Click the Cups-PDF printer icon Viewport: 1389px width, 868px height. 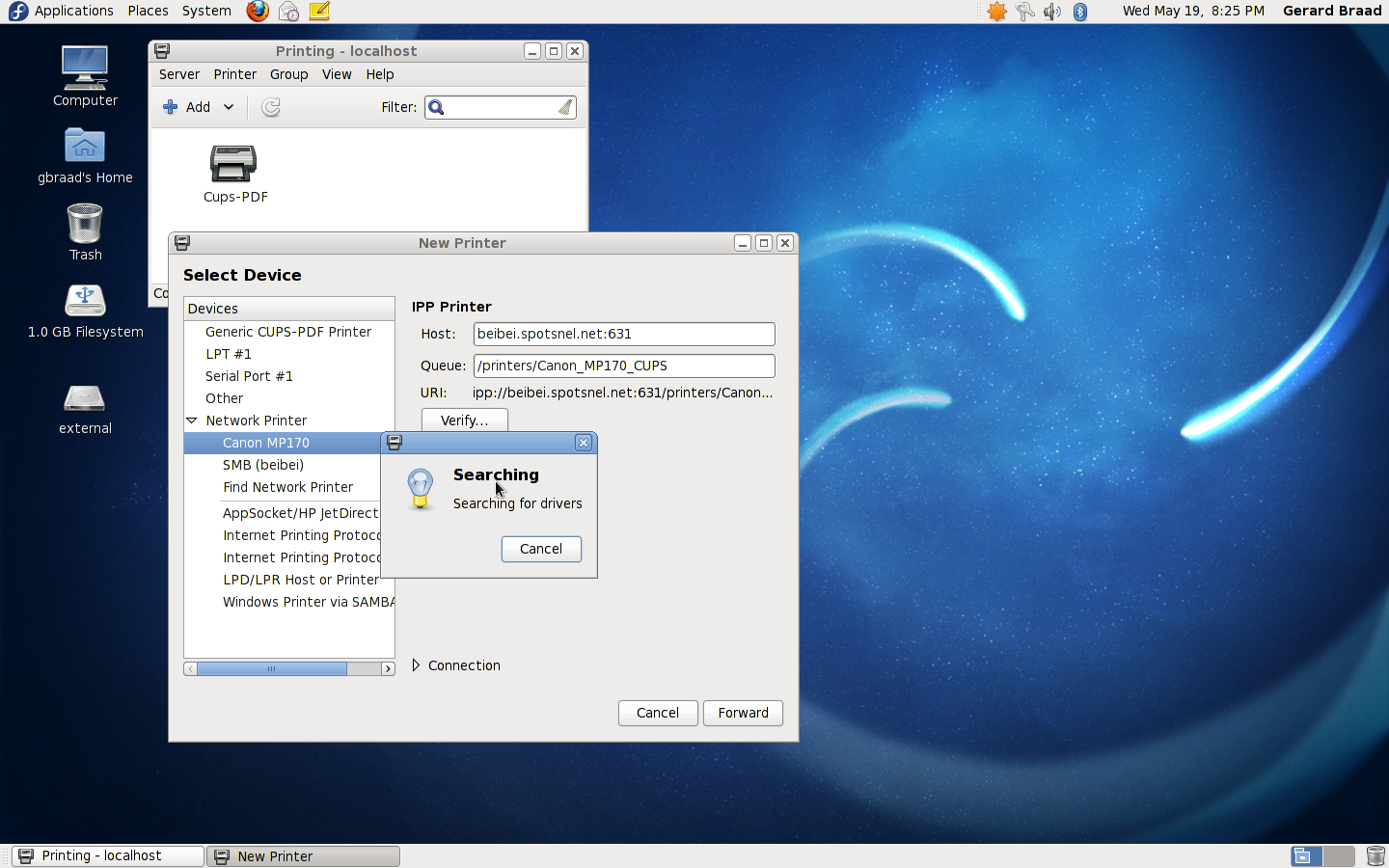pos(233,164)
